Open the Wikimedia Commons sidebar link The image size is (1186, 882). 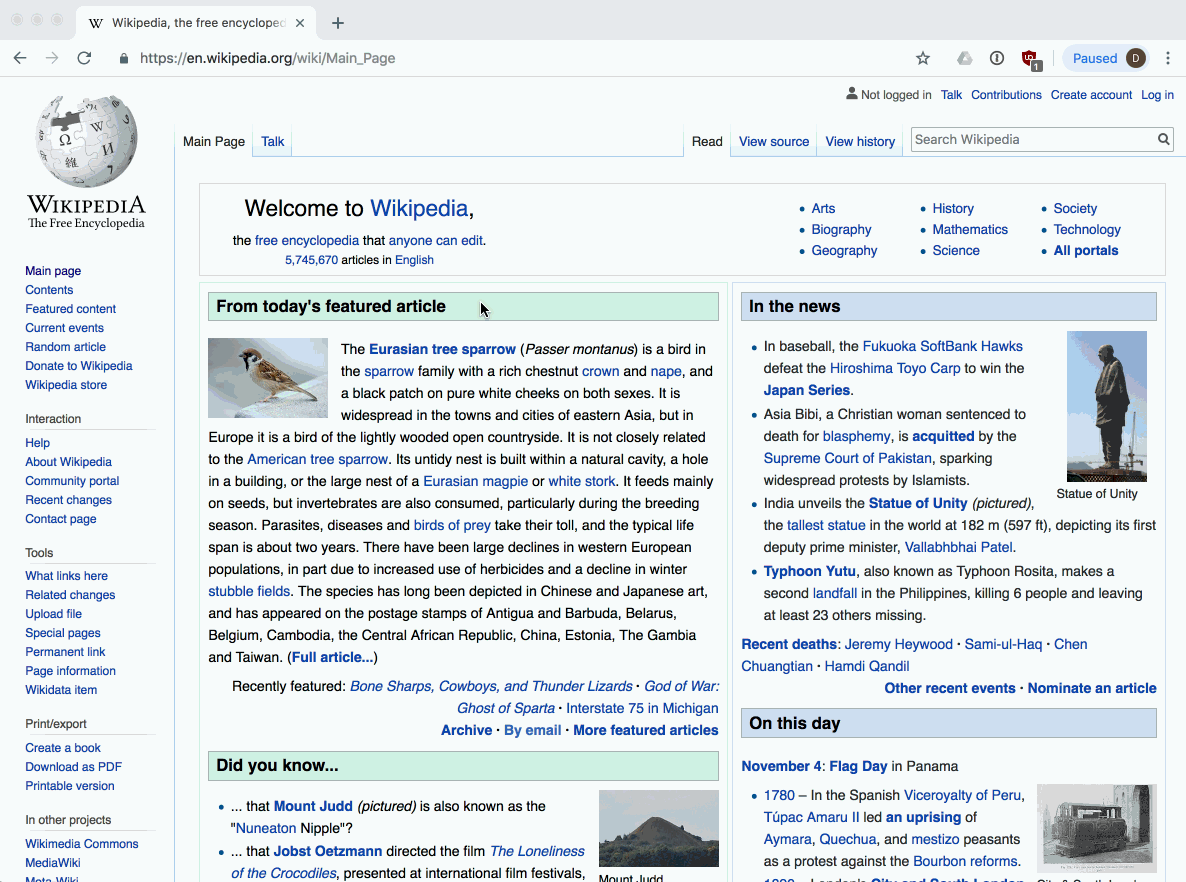tap(82, 843)
